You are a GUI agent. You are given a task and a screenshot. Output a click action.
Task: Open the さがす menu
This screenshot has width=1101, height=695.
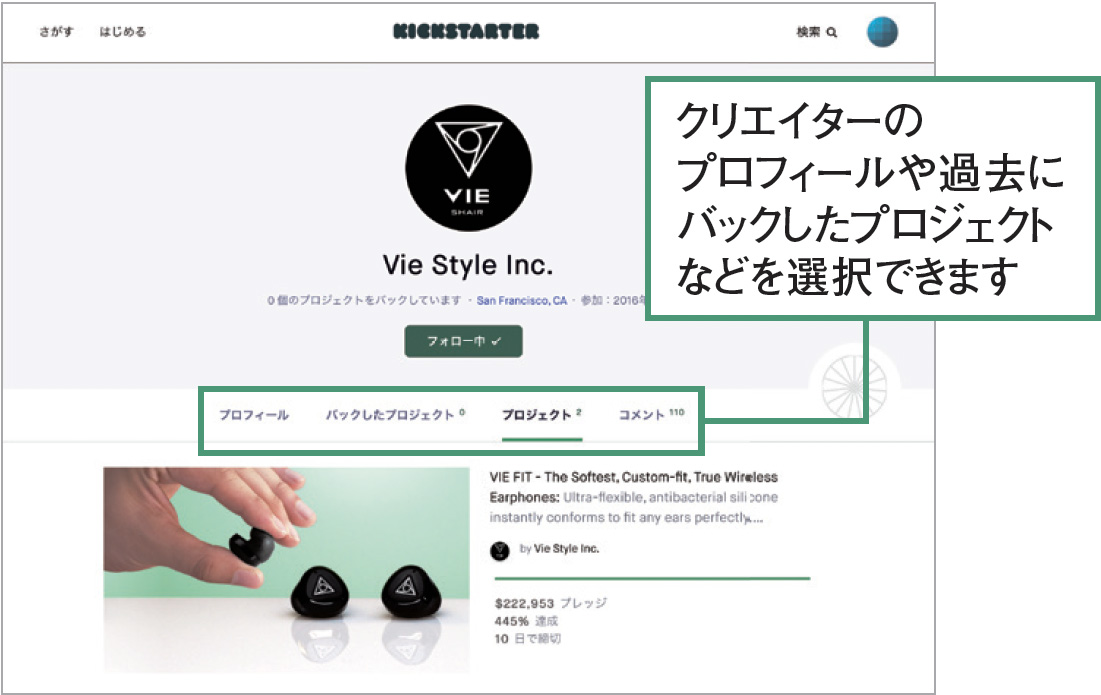click(x=56, y=32)
